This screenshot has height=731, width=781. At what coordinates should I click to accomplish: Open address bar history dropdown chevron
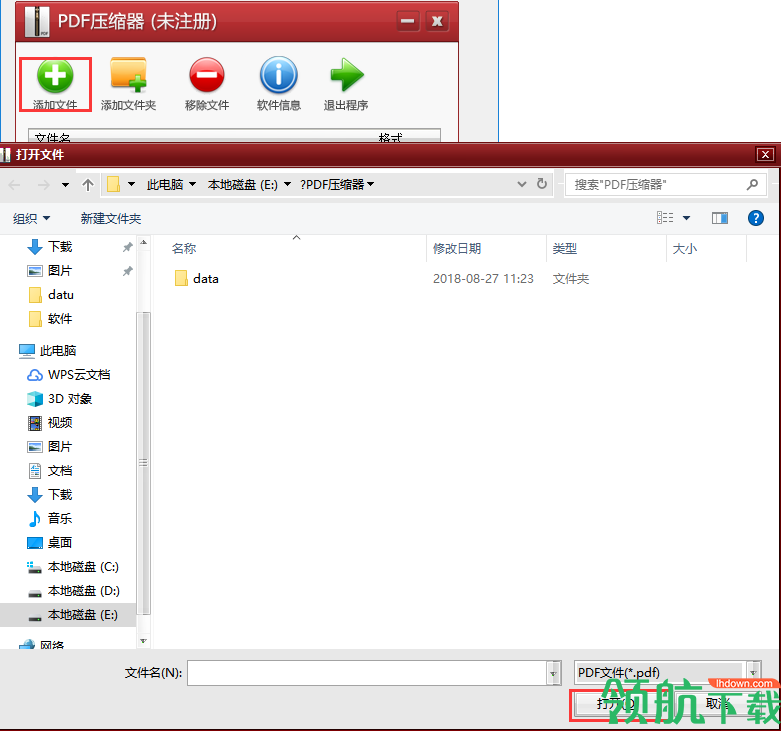coord(521,184)
